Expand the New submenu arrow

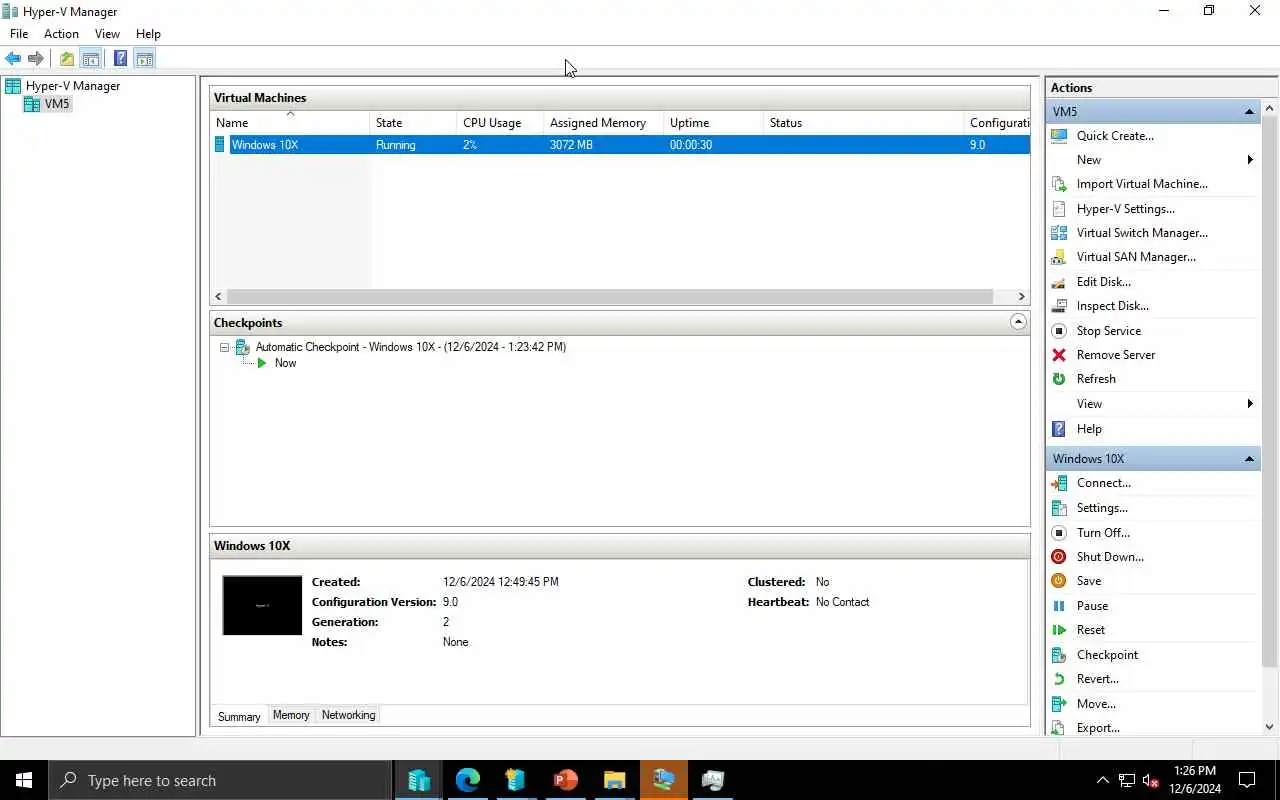click(x=1250, y=160)
